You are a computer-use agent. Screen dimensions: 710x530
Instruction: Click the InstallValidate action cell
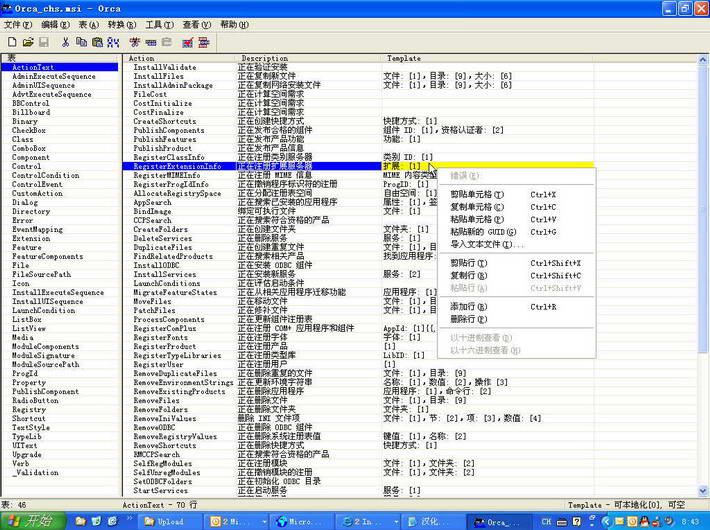pos(165,67)
